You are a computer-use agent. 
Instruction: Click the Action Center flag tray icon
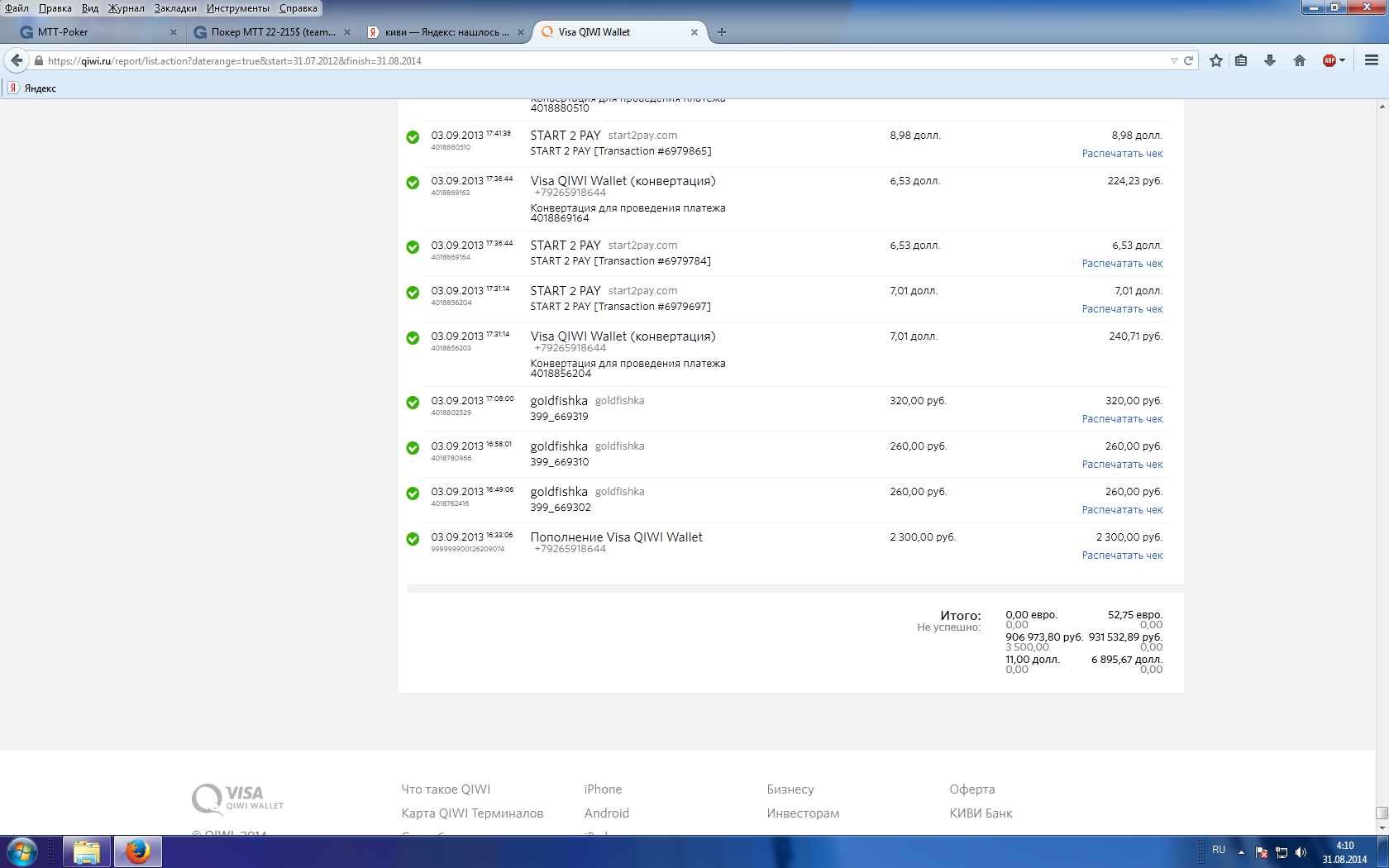(x=1262, y=852)
